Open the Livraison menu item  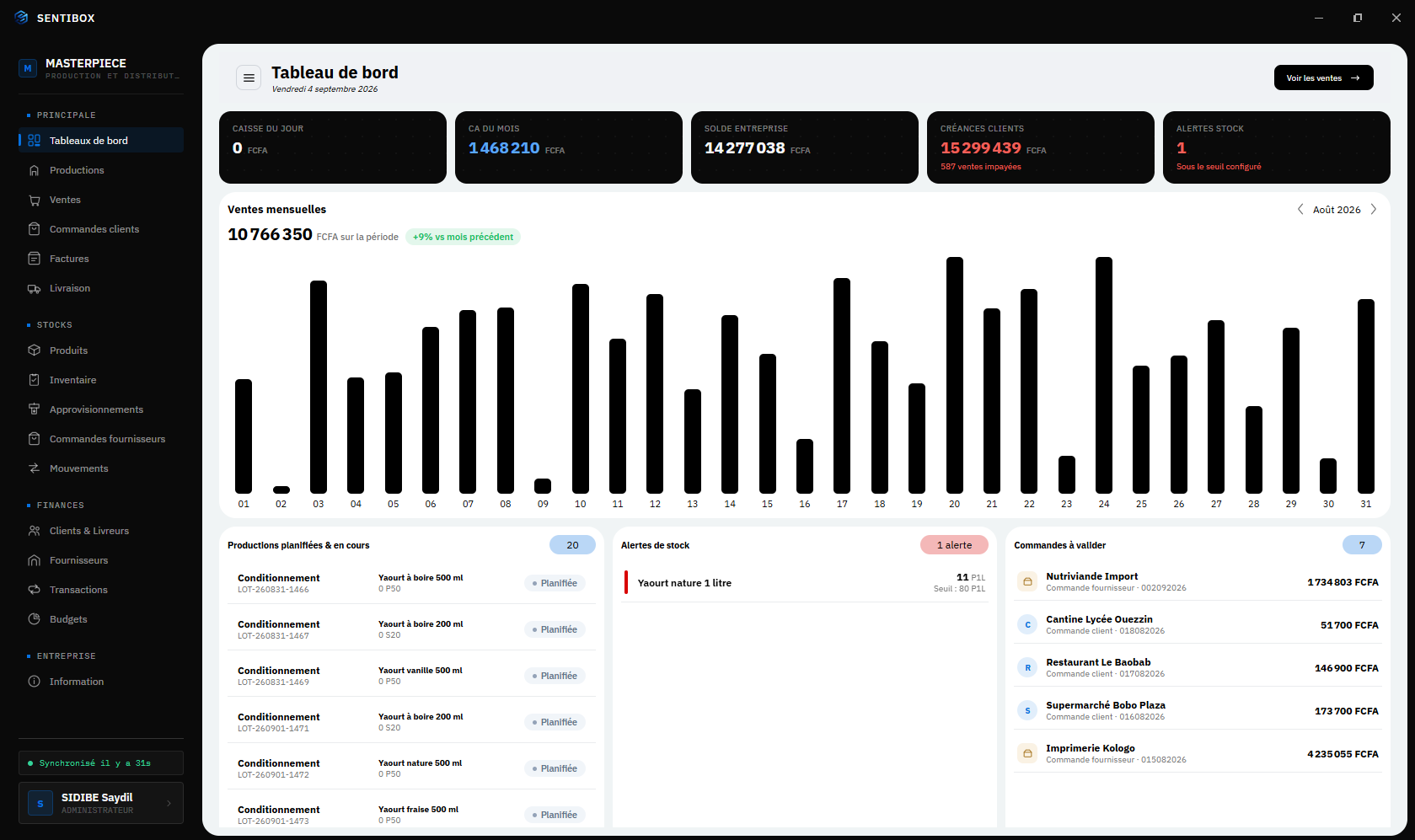[x=101, y=288]
